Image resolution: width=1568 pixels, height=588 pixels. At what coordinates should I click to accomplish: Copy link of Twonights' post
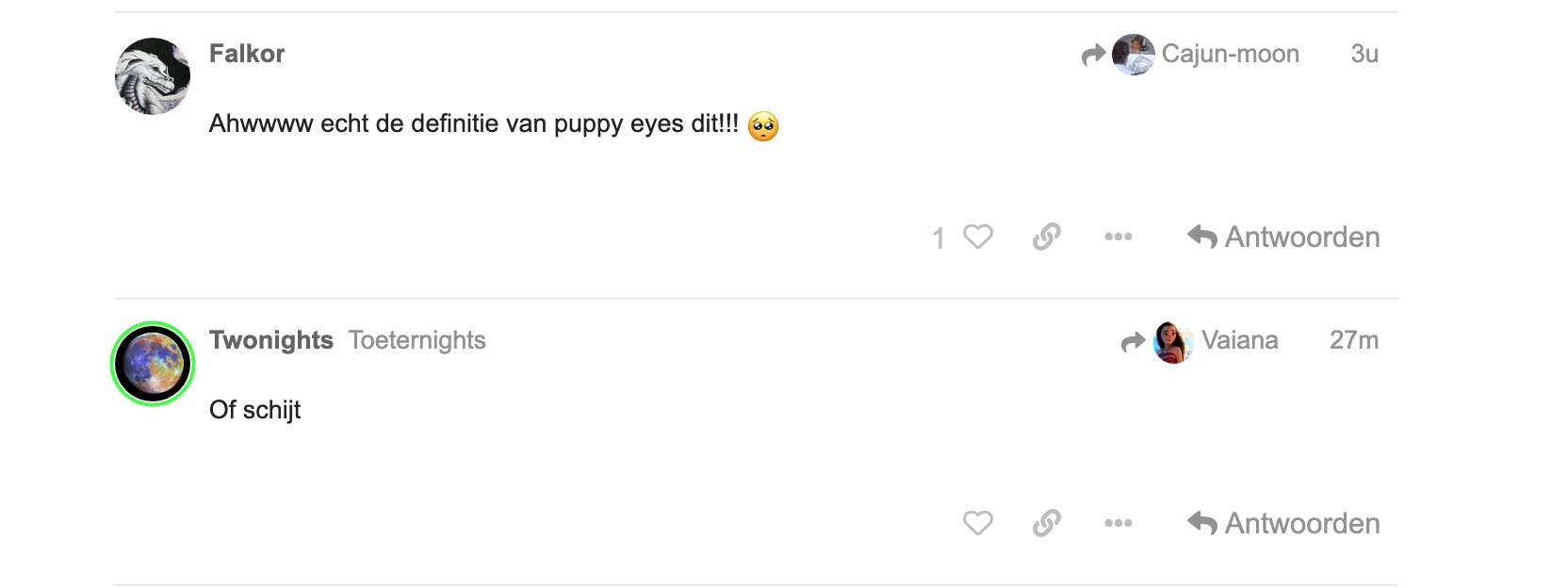[x=1047, y=523]
